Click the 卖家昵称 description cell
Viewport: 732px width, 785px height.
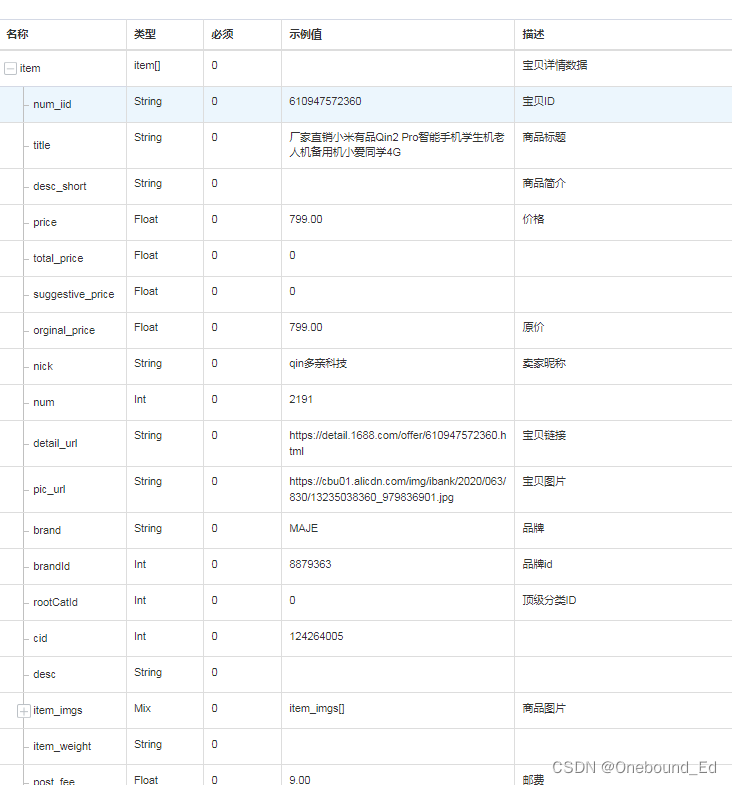(x=544, y=363)
